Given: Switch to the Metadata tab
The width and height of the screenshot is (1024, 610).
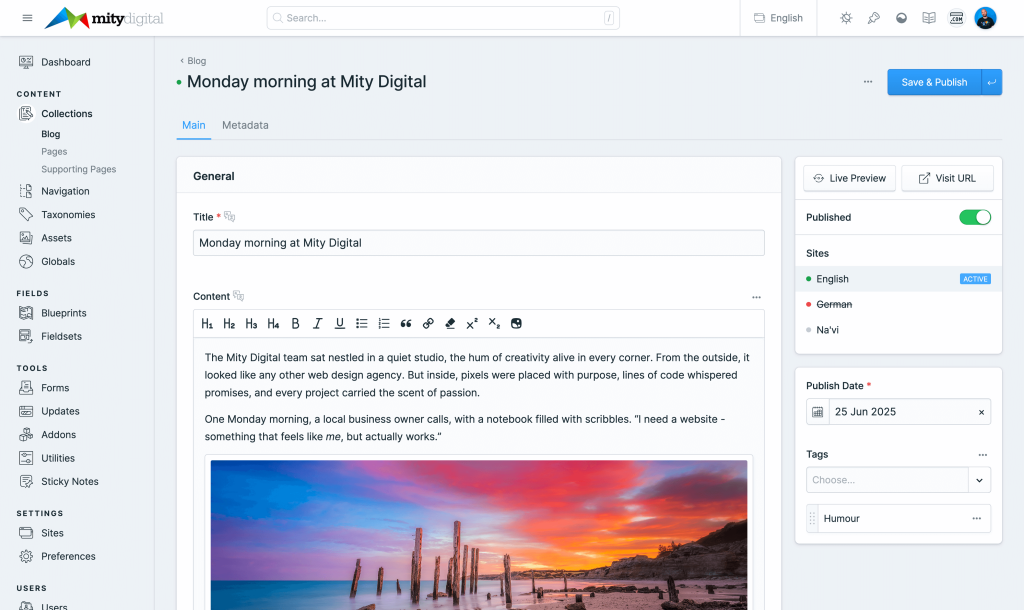Looking at the screenshot, I should (245, 125).
